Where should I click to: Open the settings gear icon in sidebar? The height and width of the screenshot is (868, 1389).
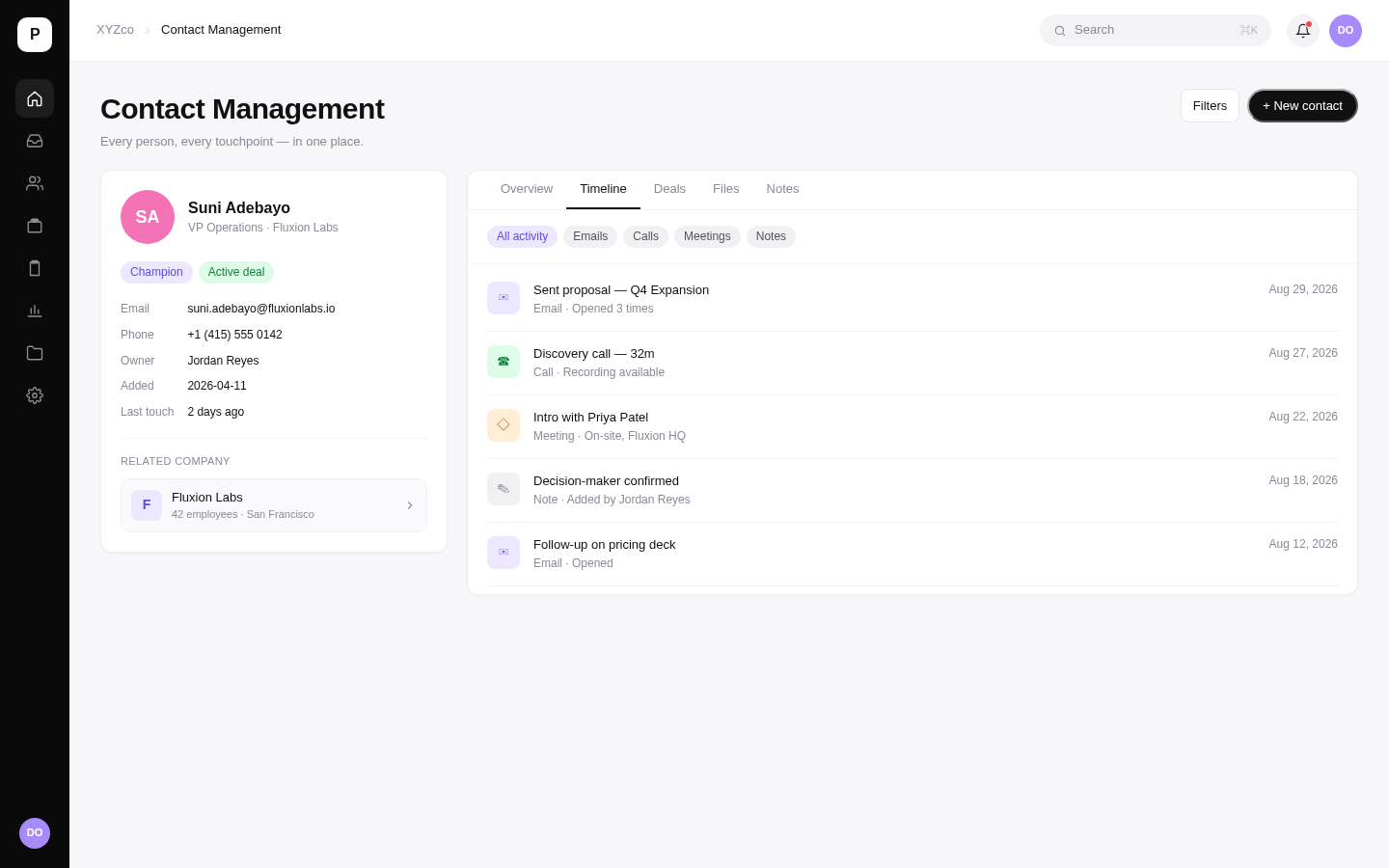(x=35, y=395)
